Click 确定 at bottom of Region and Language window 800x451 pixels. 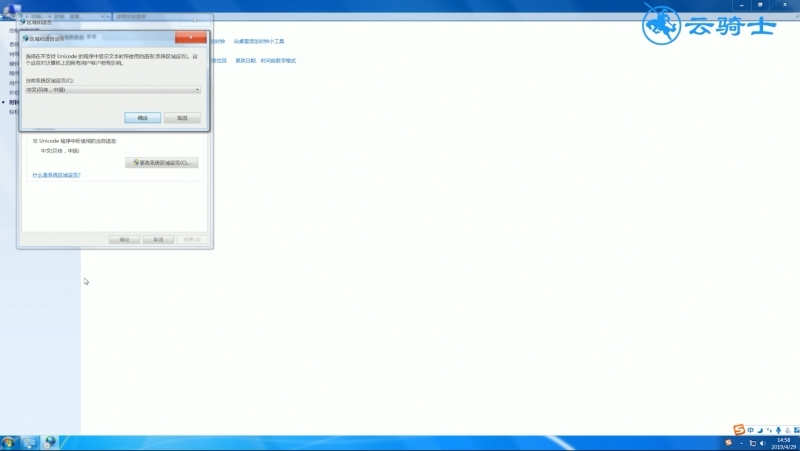coord(124,239)
